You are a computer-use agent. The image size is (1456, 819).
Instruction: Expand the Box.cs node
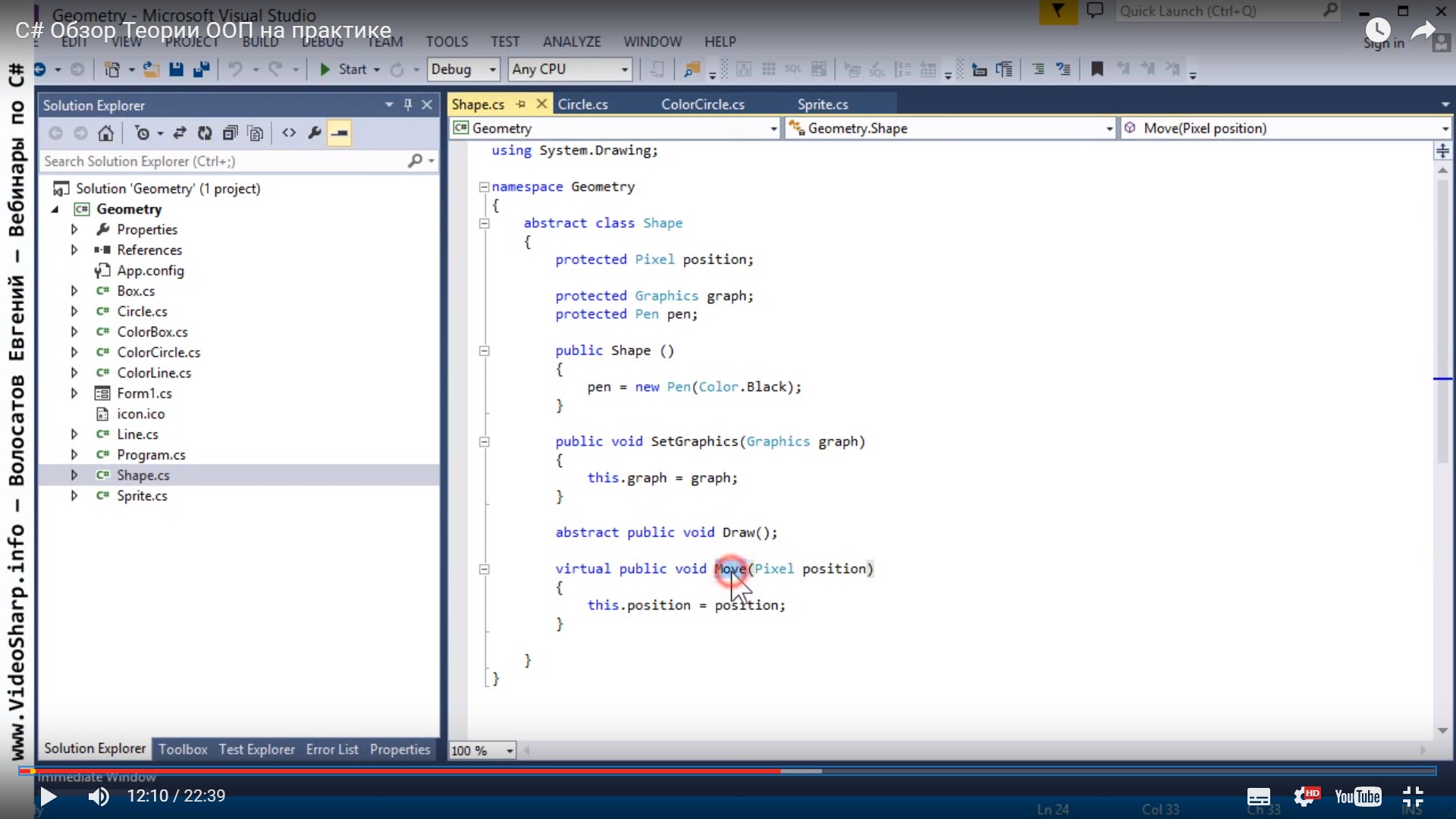click(74, 290)
